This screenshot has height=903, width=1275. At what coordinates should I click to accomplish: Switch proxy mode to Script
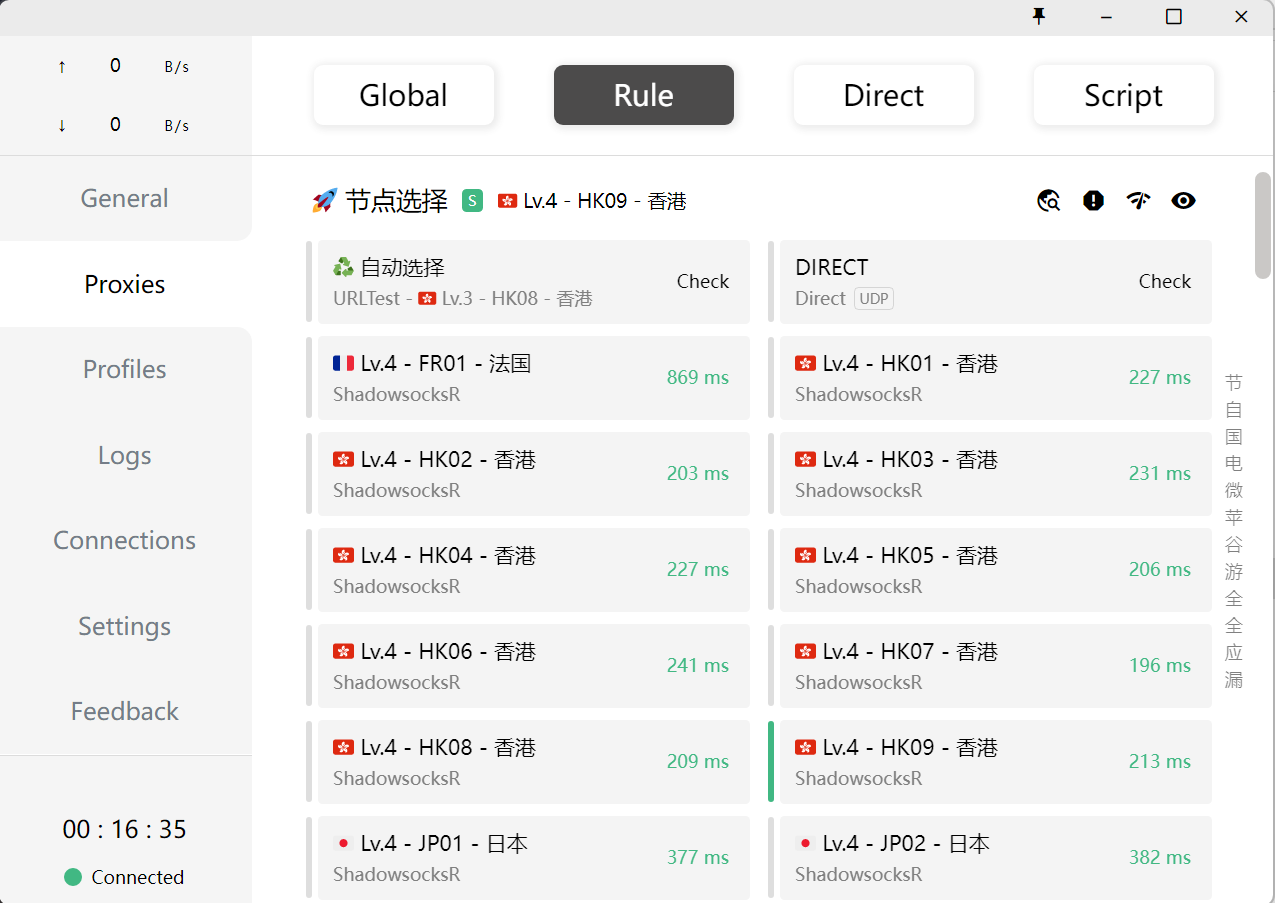1123,95
